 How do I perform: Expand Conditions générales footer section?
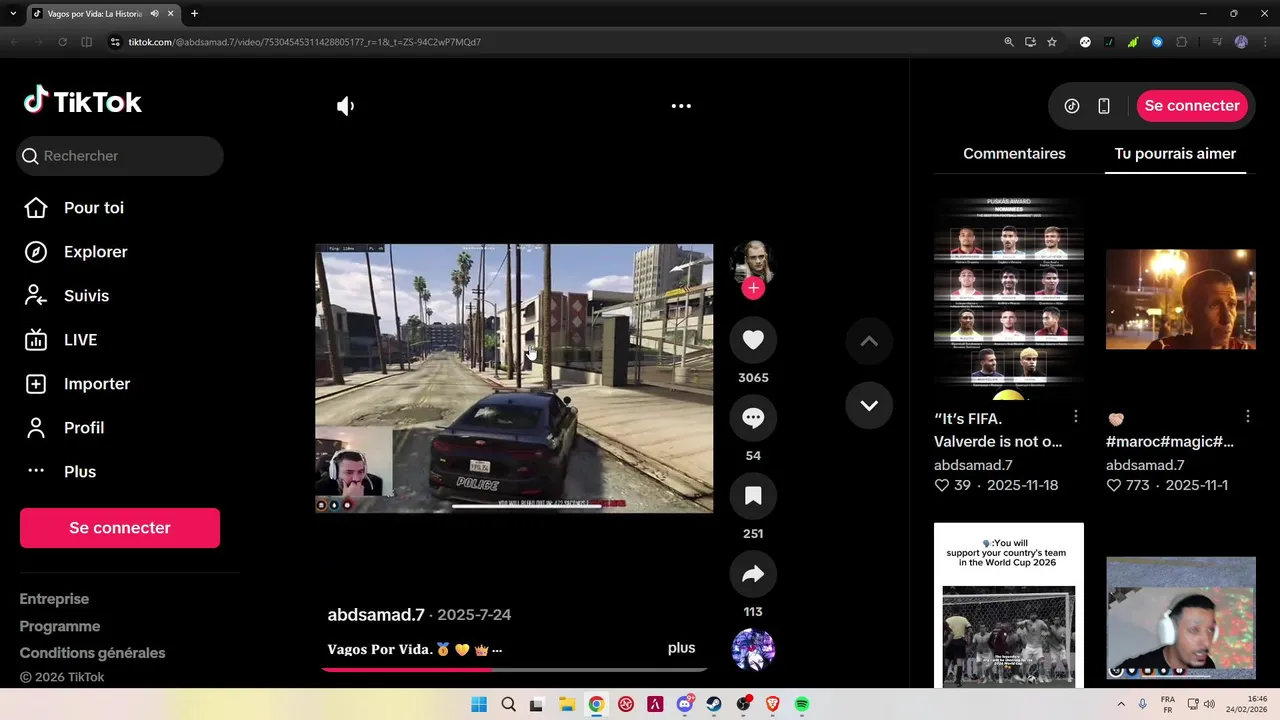(x=93, y=653)
